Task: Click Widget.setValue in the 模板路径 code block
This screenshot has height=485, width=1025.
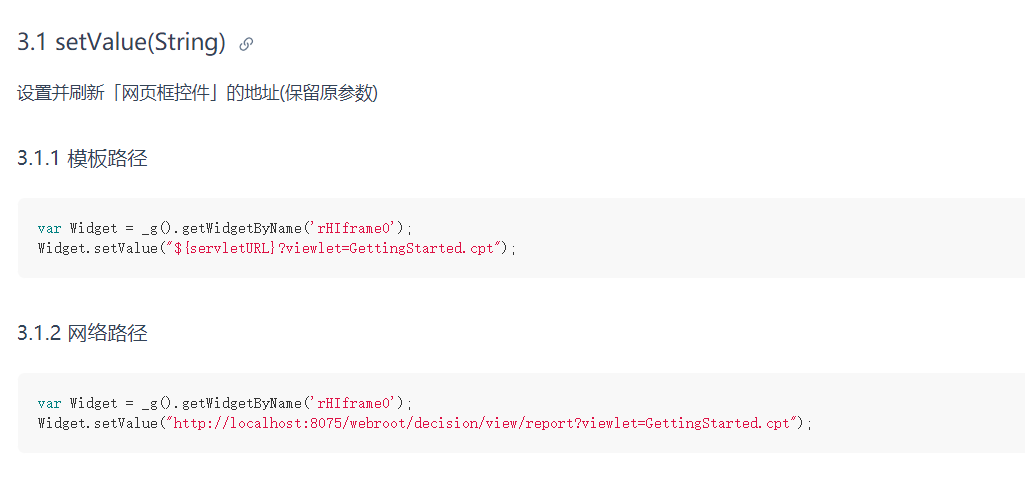Action: [x=97, y=248]
